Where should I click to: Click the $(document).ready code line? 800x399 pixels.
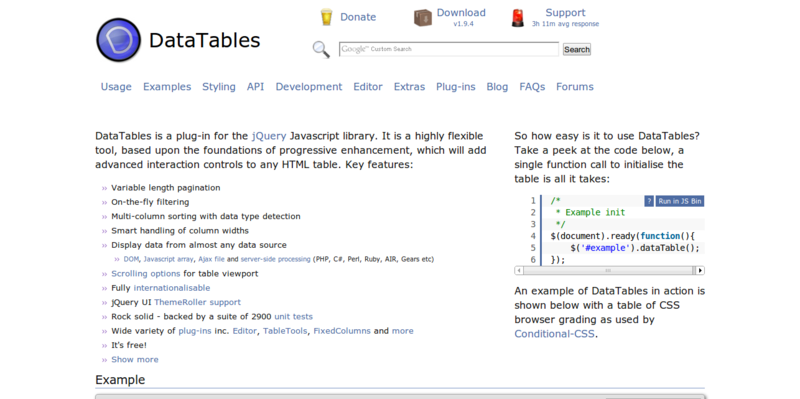[x=623, y=236]
